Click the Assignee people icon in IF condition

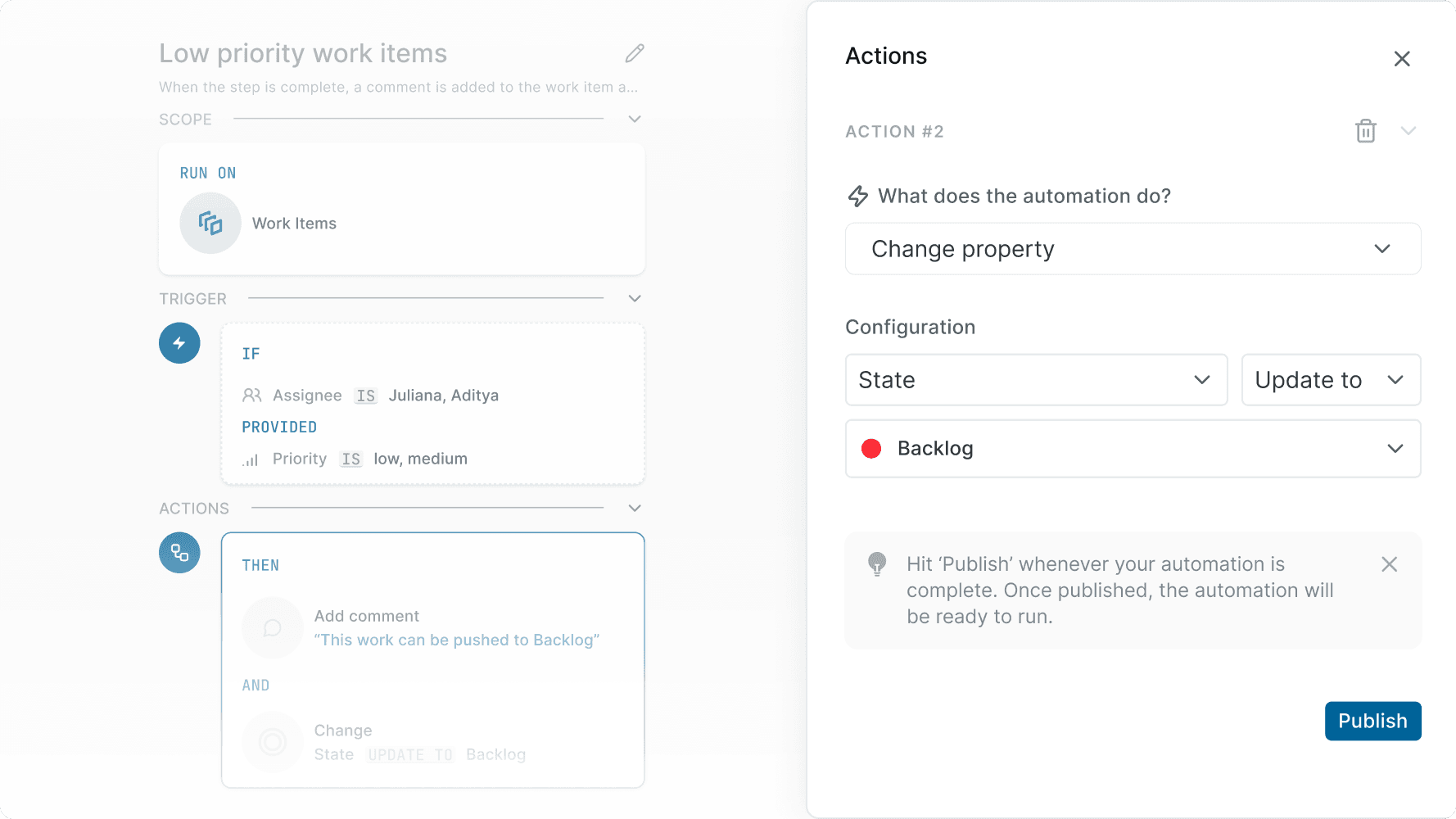tap(252, 395)
